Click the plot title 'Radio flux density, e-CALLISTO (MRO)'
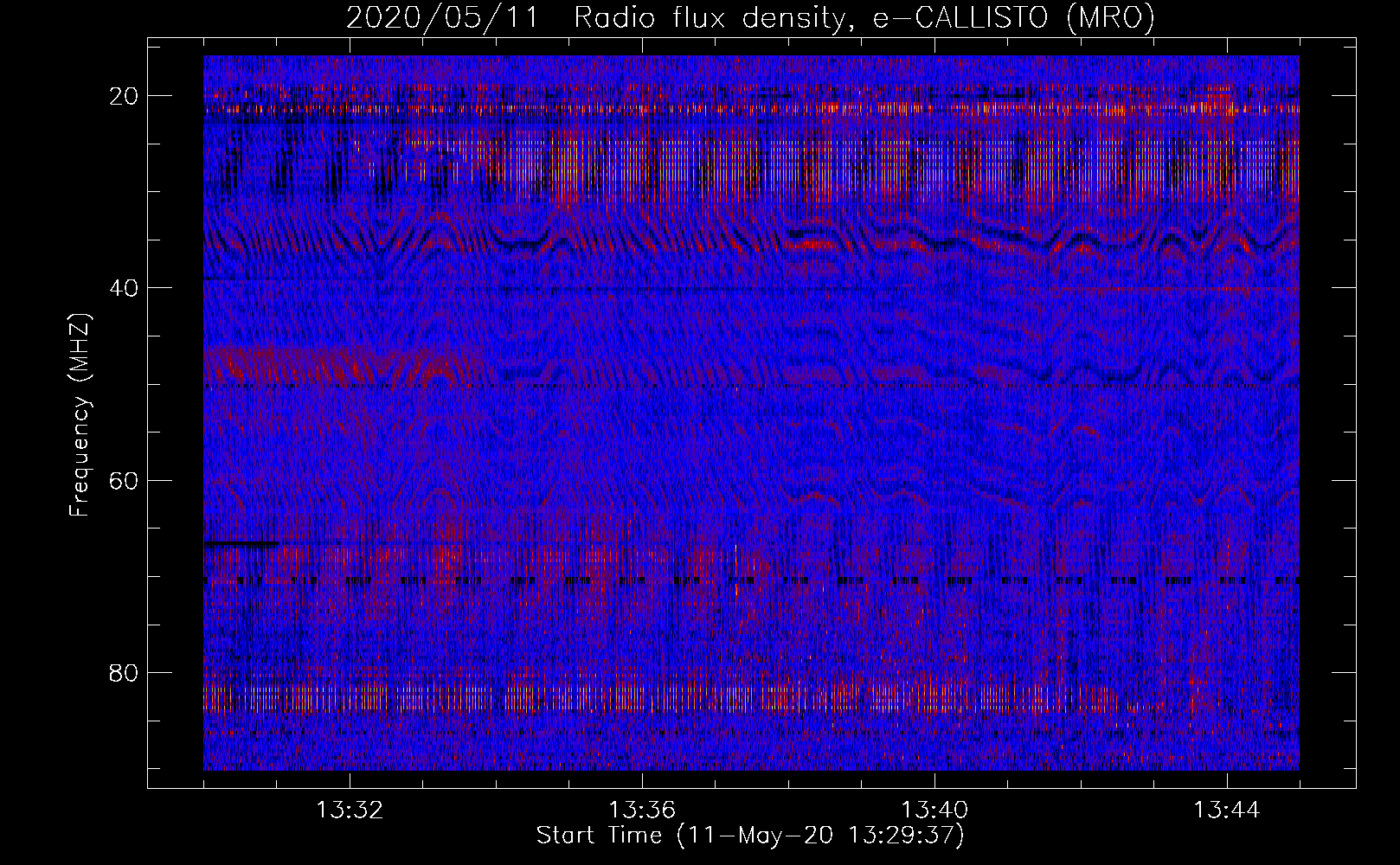The height and width of the screenshot is (865, 1400). coord(864,17)
